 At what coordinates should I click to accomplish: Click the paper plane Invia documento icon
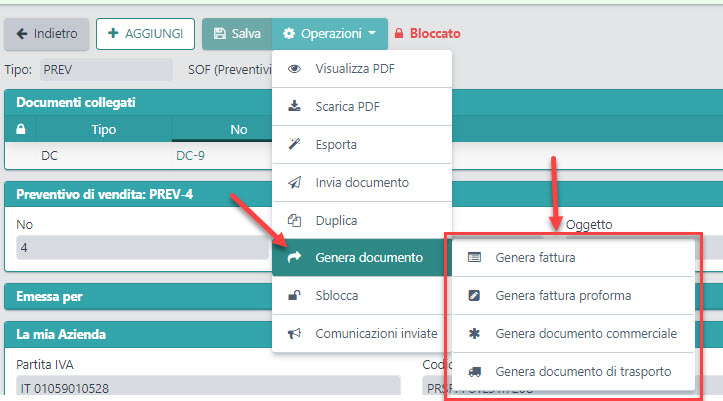(x=294, y=182)
